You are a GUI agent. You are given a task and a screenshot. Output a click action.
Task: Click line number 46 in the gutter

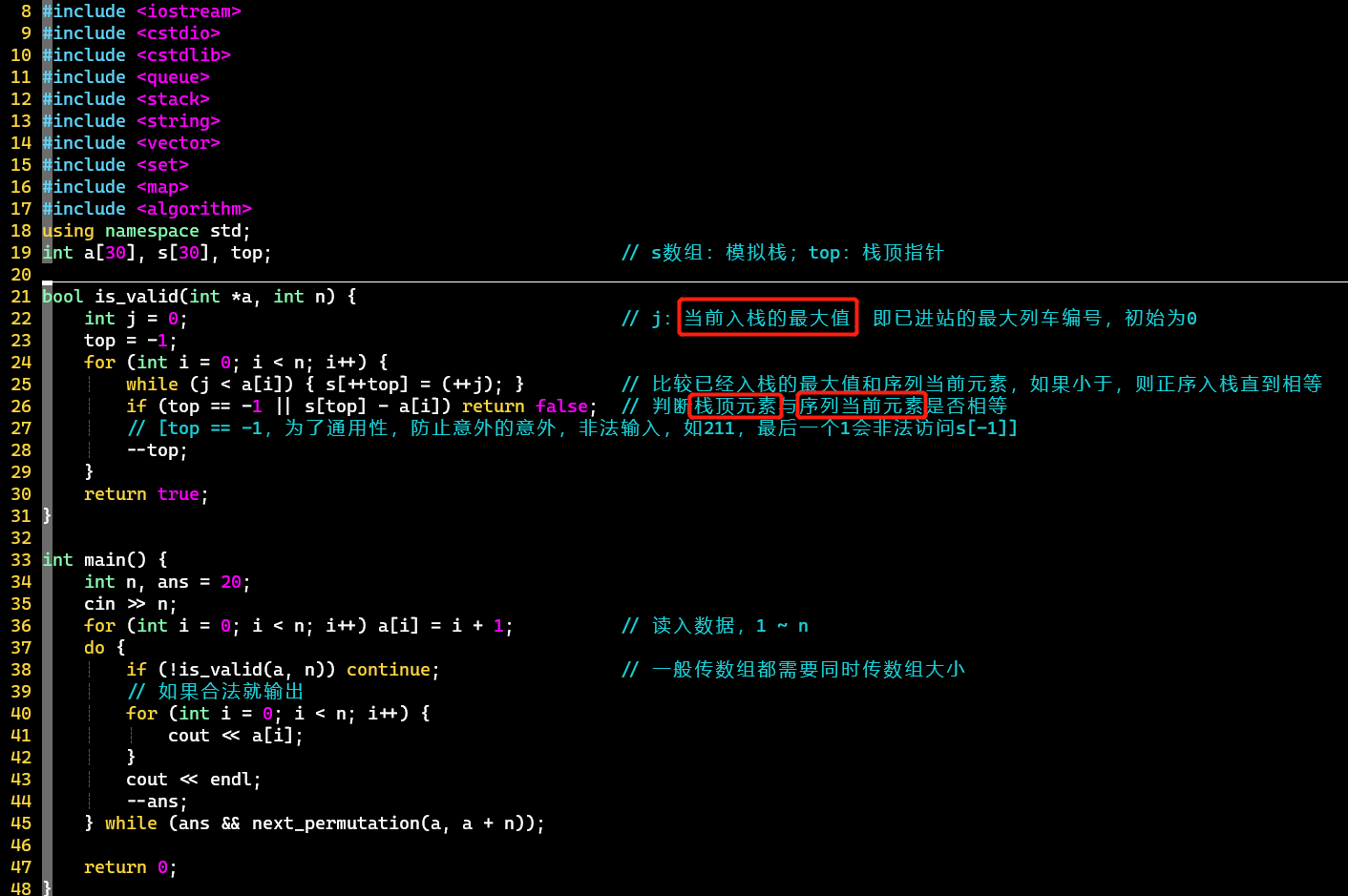coord(21,845)
